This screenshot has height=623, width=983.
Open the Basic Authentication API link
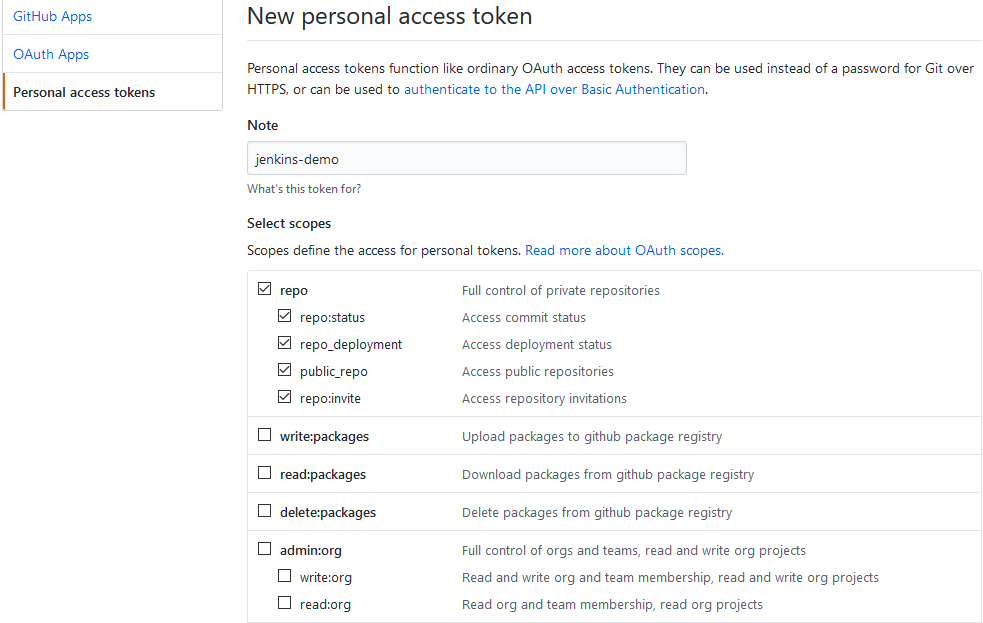click(x=554, y=89)
